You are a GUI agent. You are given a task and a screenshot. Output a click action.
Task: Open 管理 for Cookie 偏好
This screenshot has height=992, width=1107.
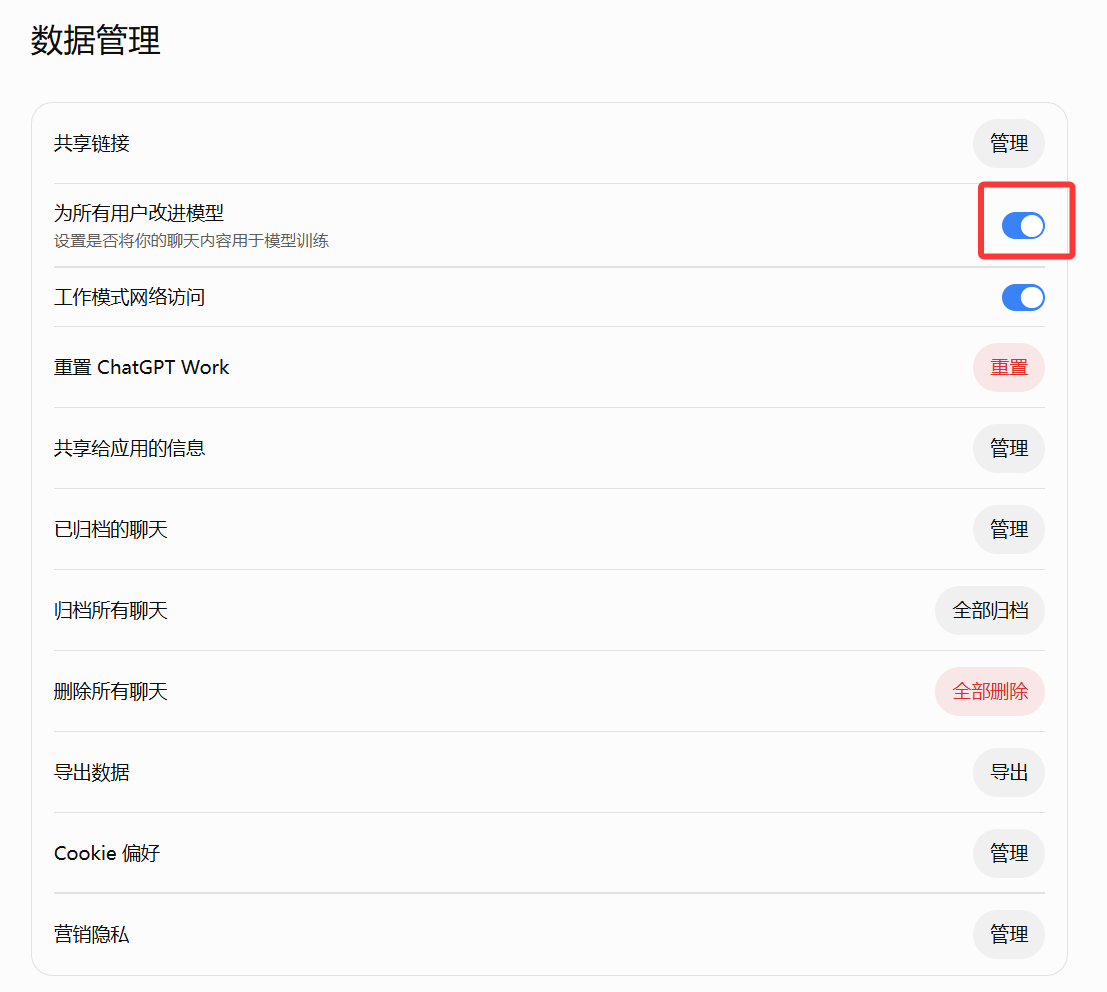point(1008,853)
